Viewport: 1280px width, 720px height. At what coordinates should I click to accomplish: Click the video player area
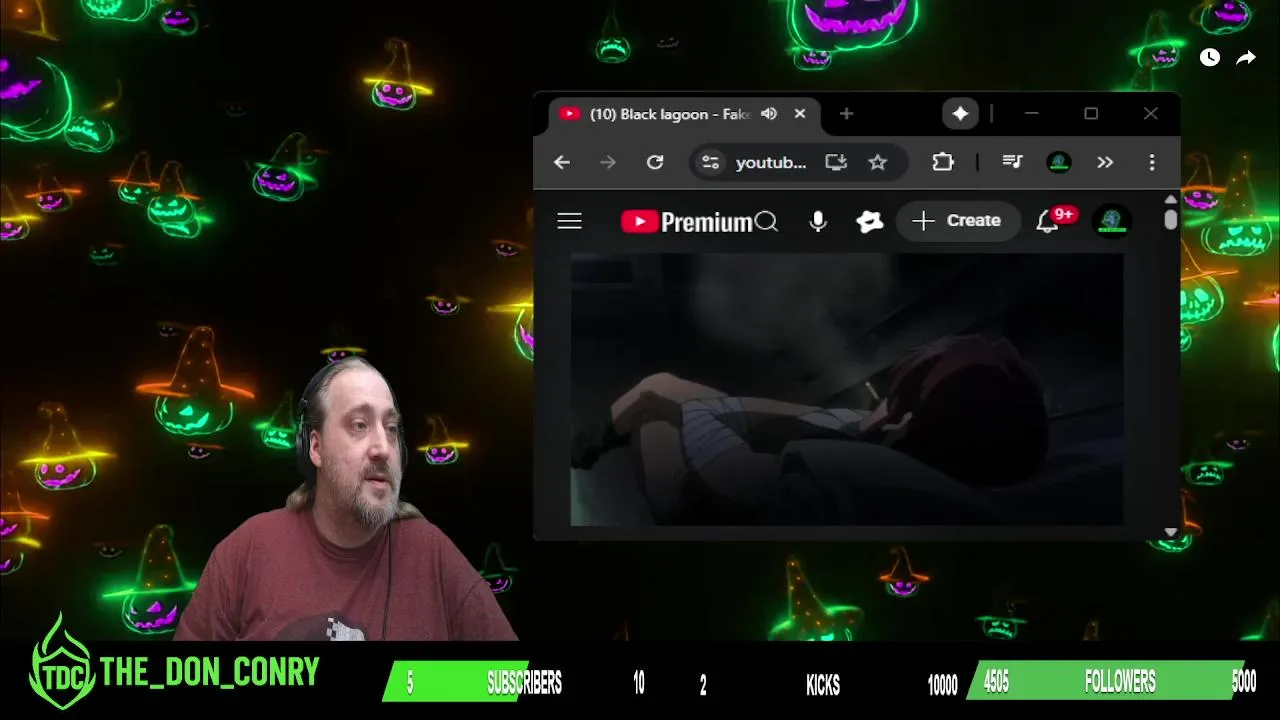[x=847, y=389]
